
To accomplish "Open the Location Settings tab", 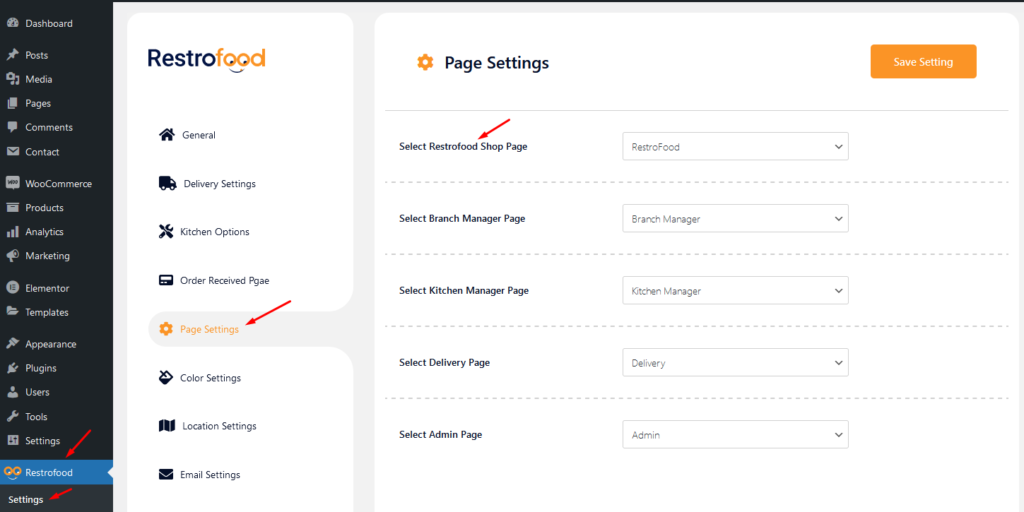I will (x=219, y=426).
